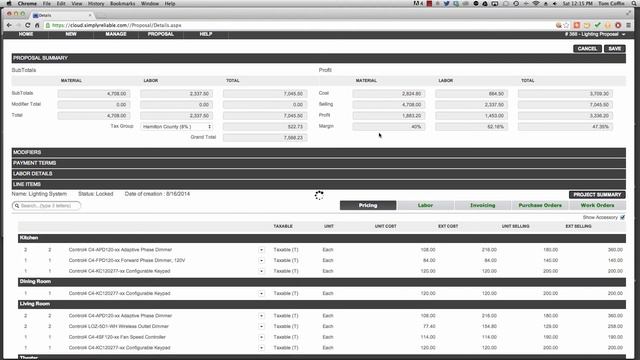The width and height of the screenshot is (640, 360).
Task: Click the Save button
Action: tap(614, 49)
